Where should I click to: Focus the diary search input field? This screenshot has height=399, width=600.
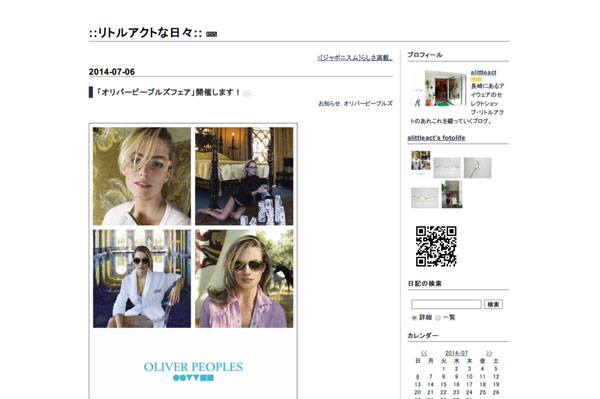point(446,304)
